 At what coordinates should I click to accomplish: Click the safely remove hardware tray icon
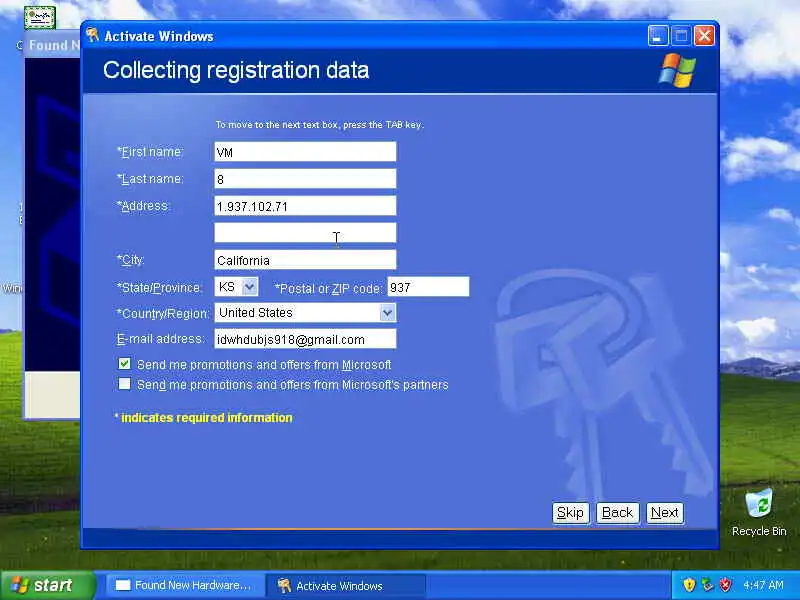click(707, 585)
